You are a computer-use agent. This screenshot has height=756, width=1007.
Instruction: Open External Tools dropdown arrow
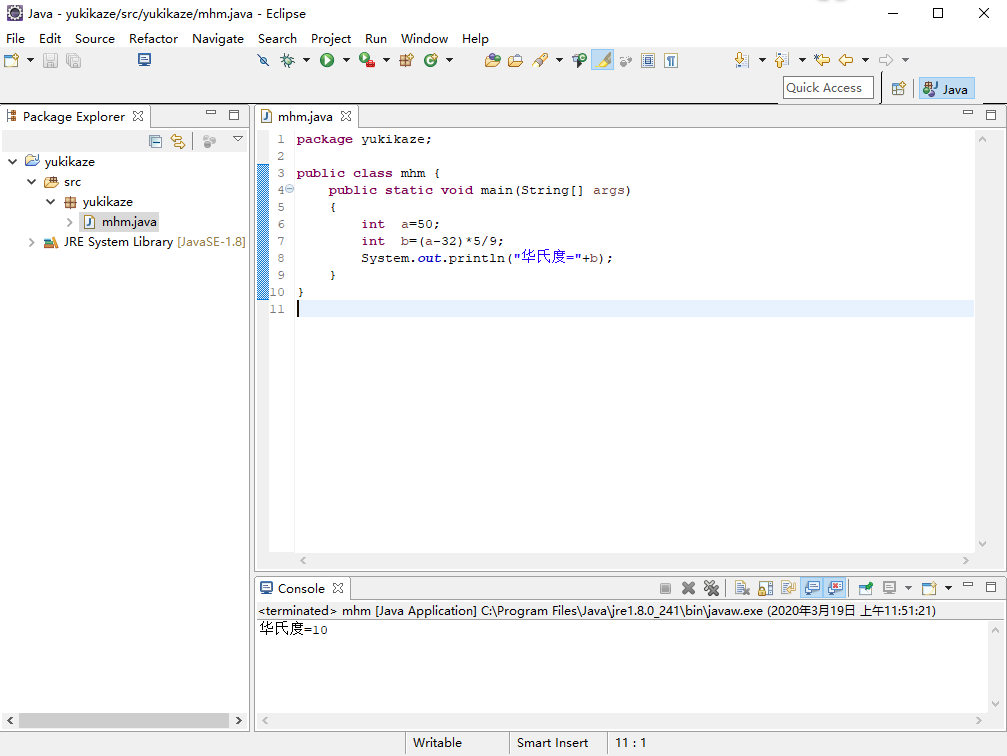coord(386,60)
